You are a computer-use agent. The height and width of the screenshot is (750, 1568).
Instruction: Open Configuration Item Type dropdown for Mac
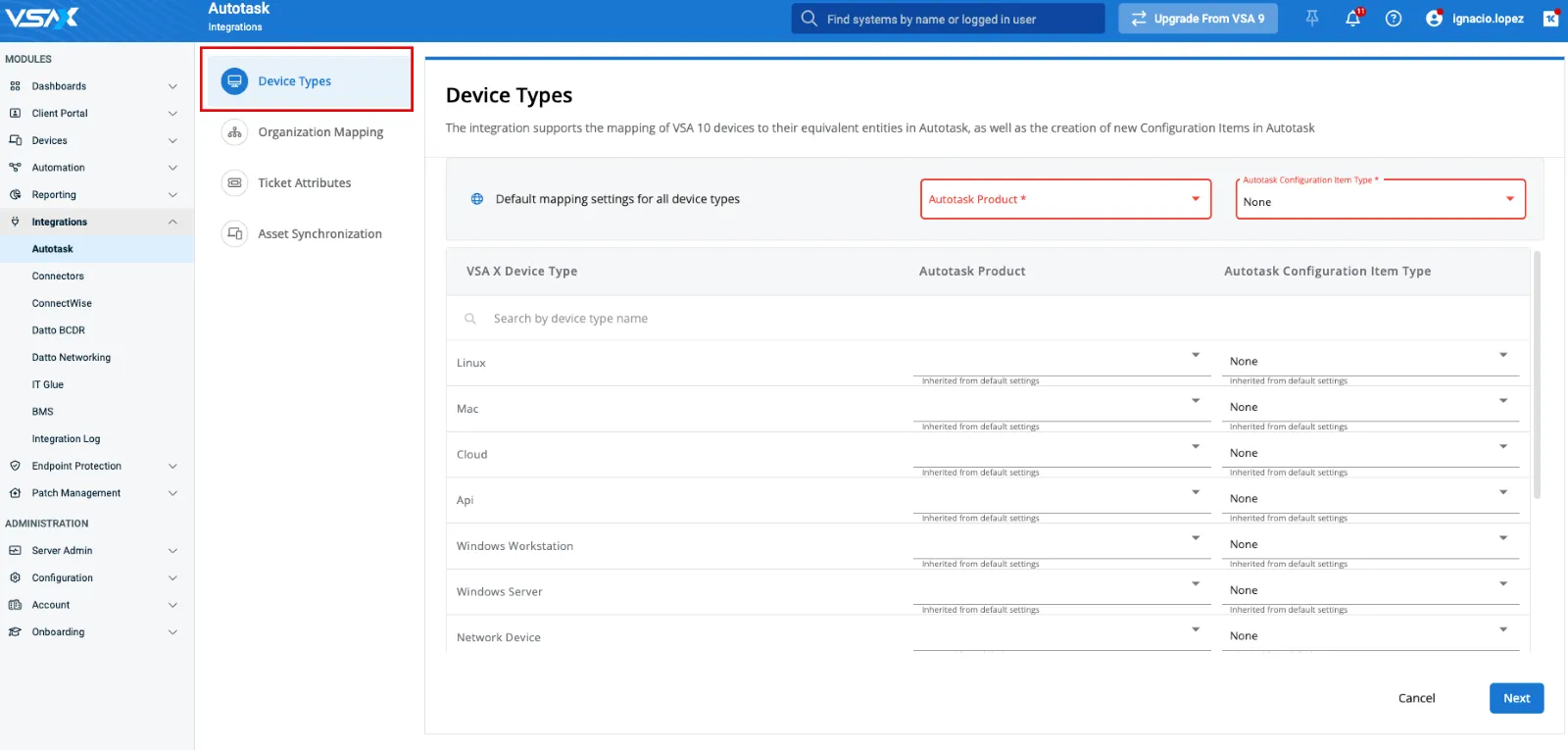1369,406
